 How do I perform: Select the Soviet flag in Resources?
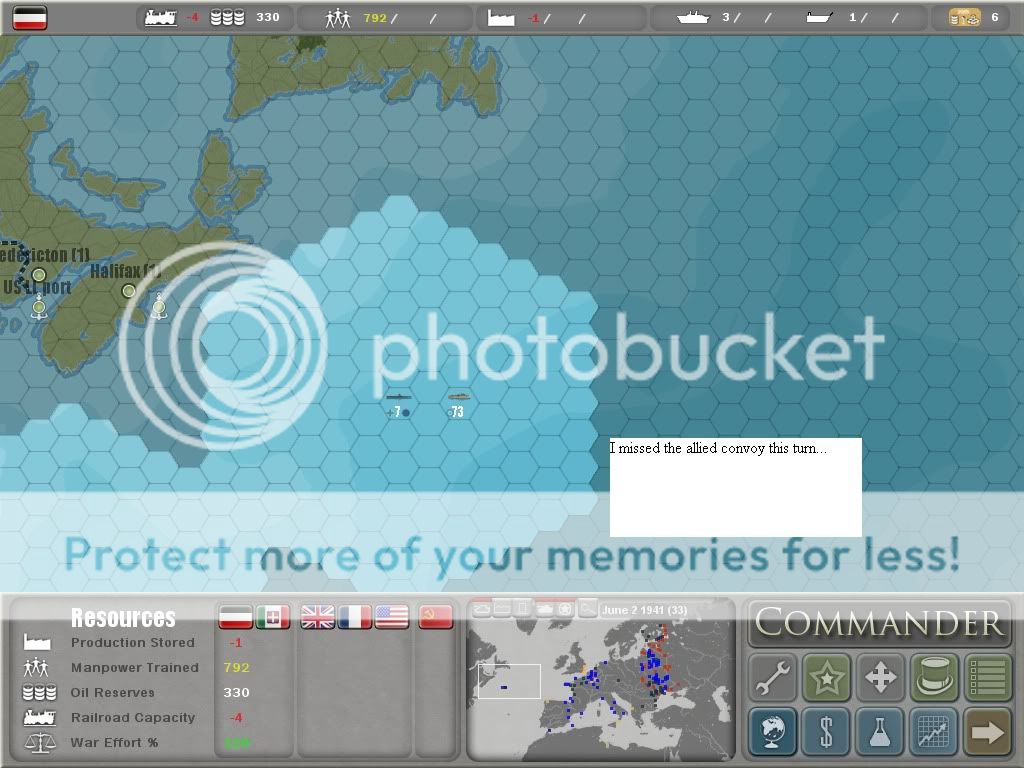pos(435,617)
